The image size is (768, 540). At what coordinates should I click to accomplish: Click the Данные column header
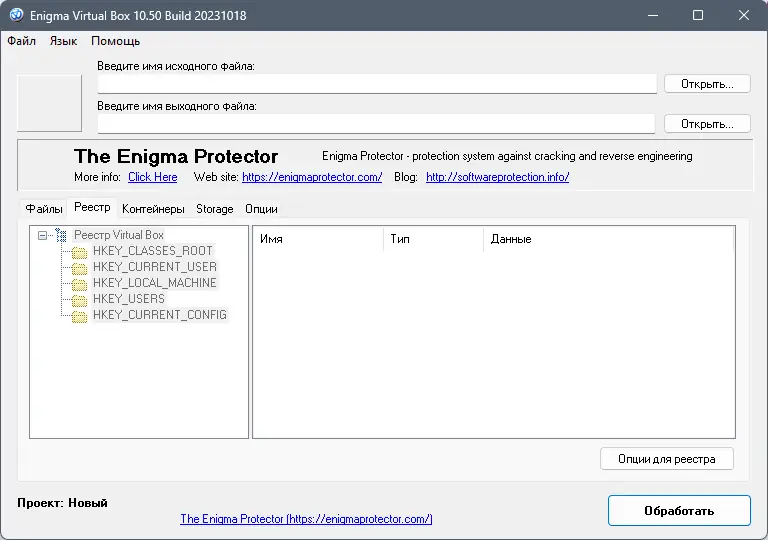[609, 239]
